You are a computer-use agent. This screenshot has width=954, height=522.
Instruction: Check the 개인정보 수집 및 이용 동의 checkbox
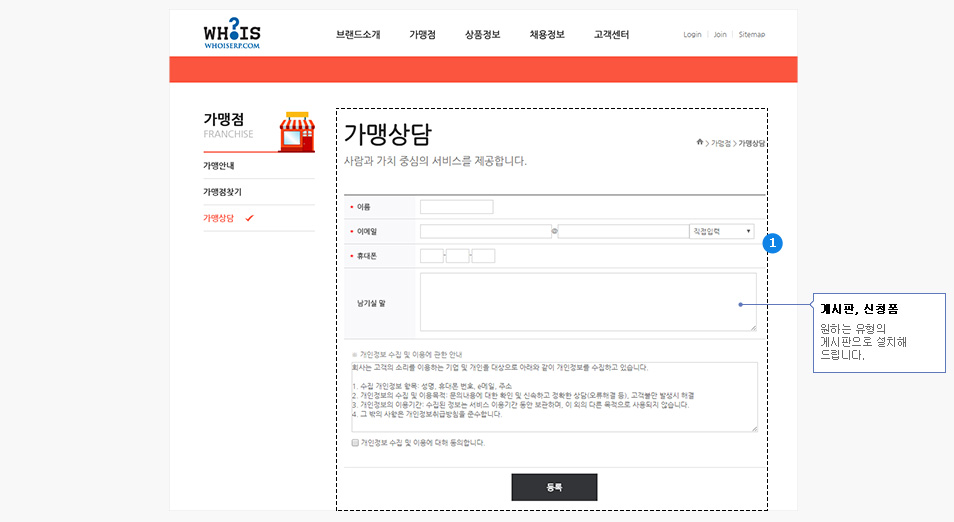[x=355, y=442]
